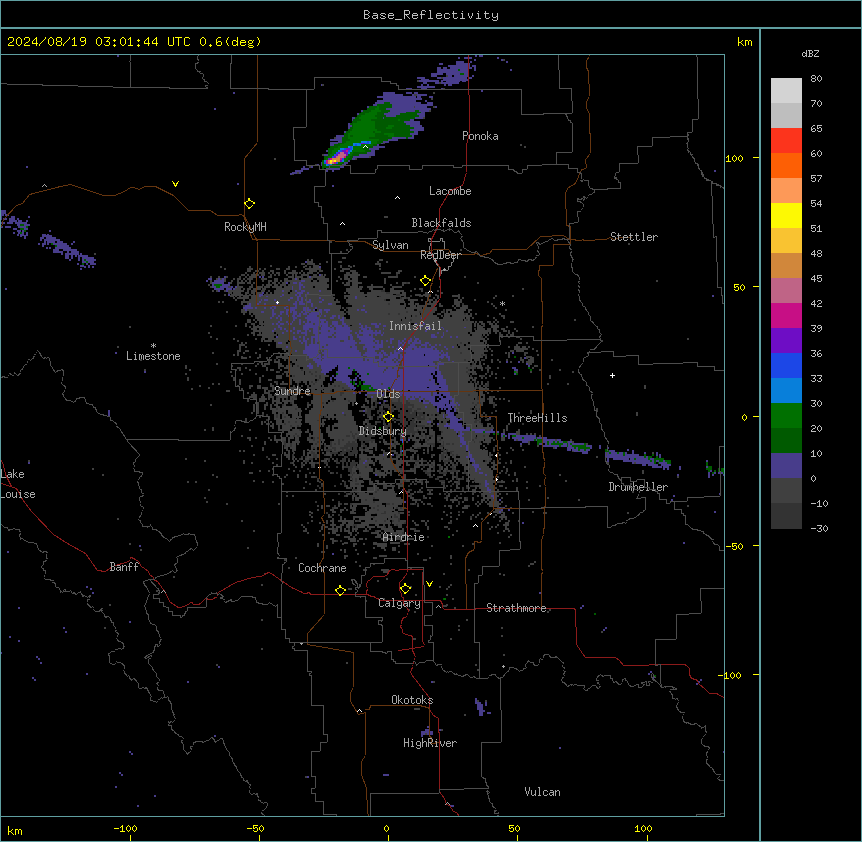Pick the orange 60–57 dBZ legend swatch
This screenshot has width=862, height=842.
786,166
